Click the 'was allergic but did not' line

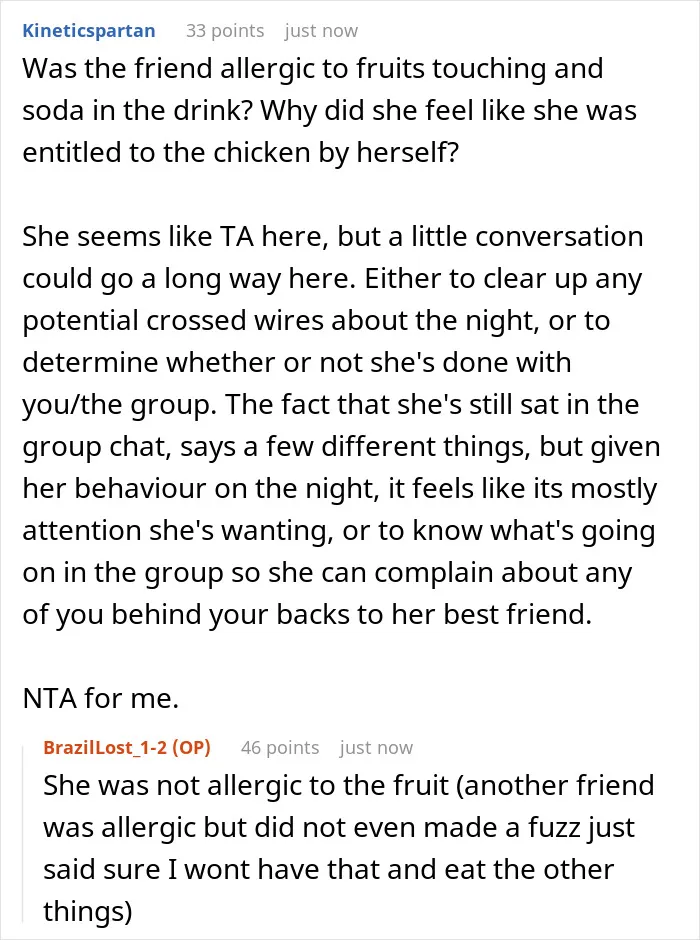click(x=339, y=827)
